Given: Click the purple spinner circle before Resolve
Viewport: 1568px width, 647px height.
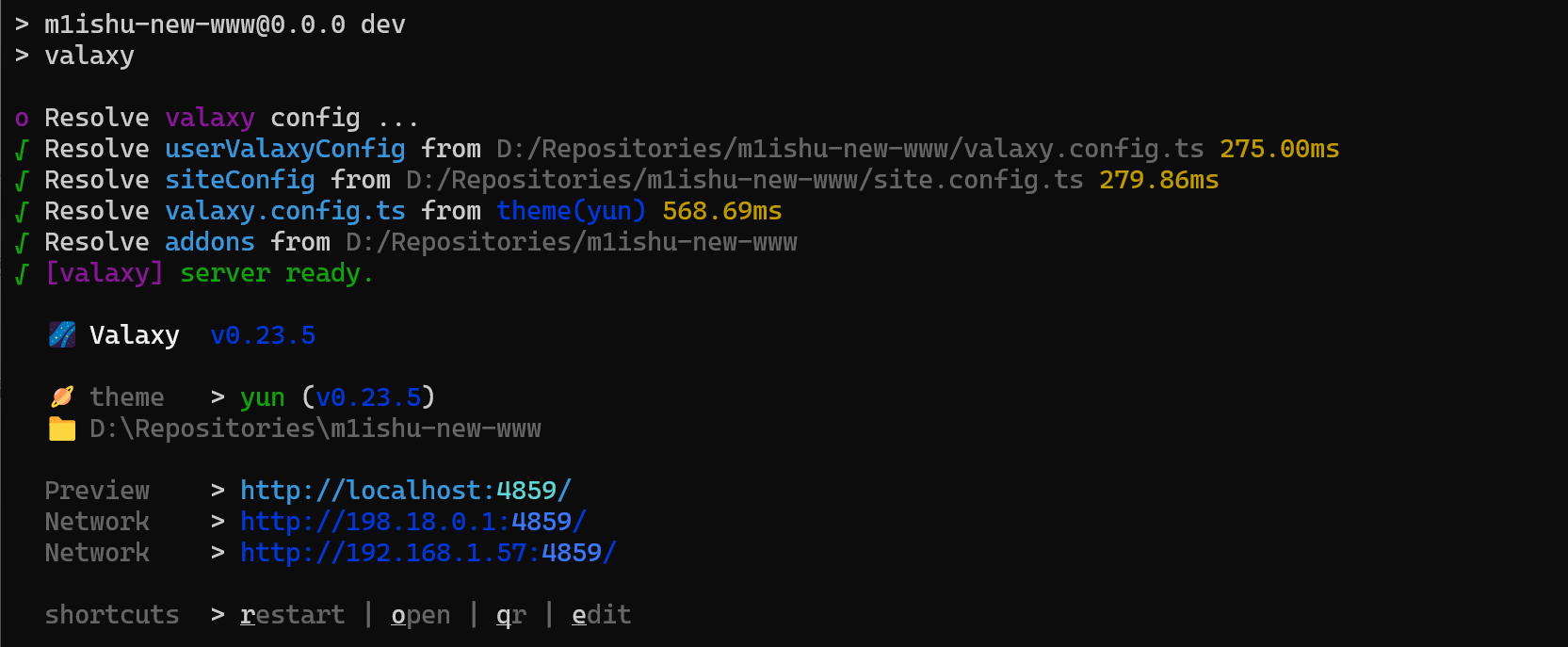Looking at the screenshot, I should point(22,119).
